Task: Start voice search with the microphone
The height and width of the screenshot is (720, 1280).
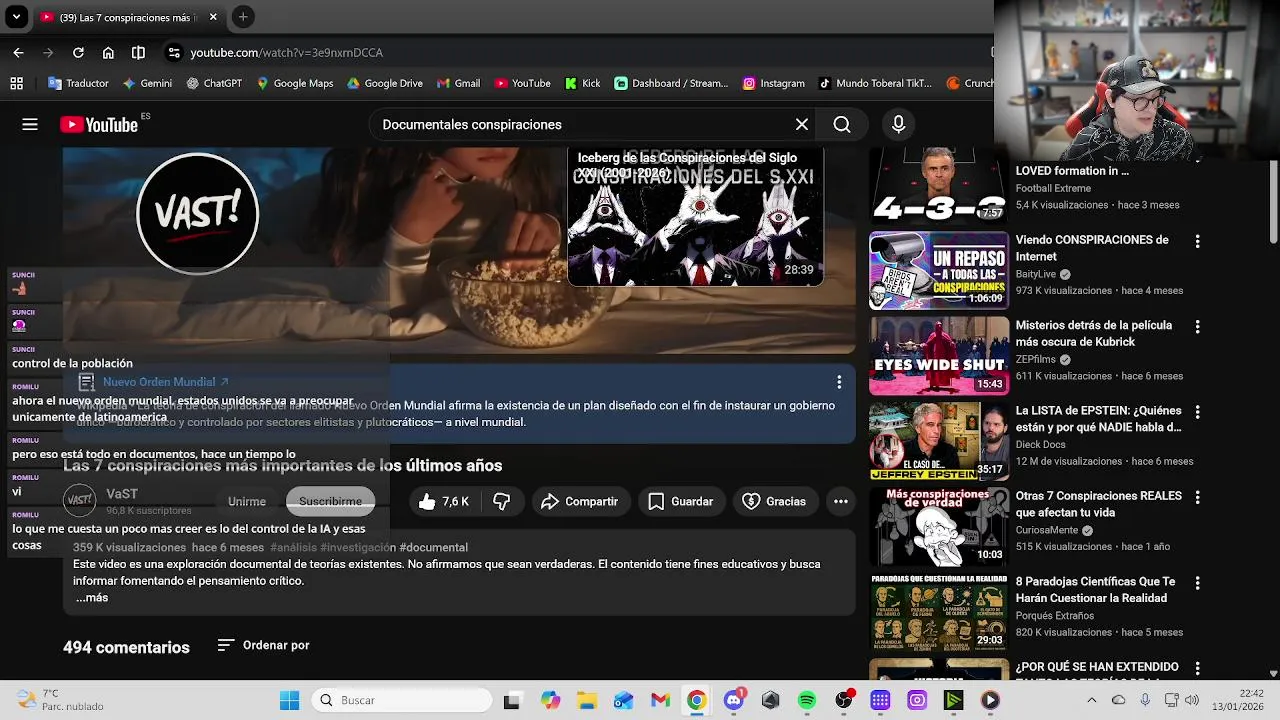Action: (x=898, y=125)
